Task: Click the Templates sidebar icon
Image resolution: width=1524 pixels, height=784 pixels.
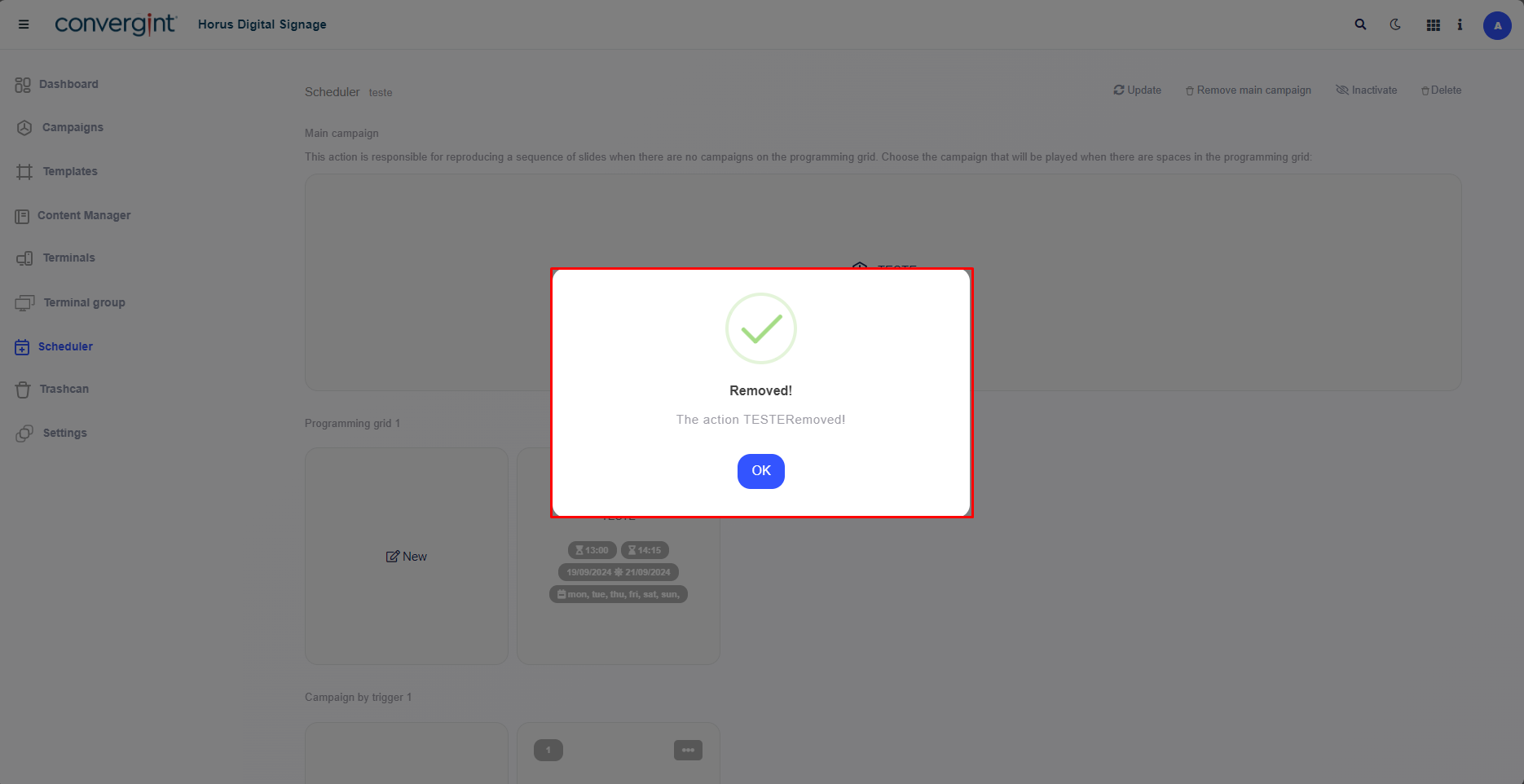Action: (24, 172)
